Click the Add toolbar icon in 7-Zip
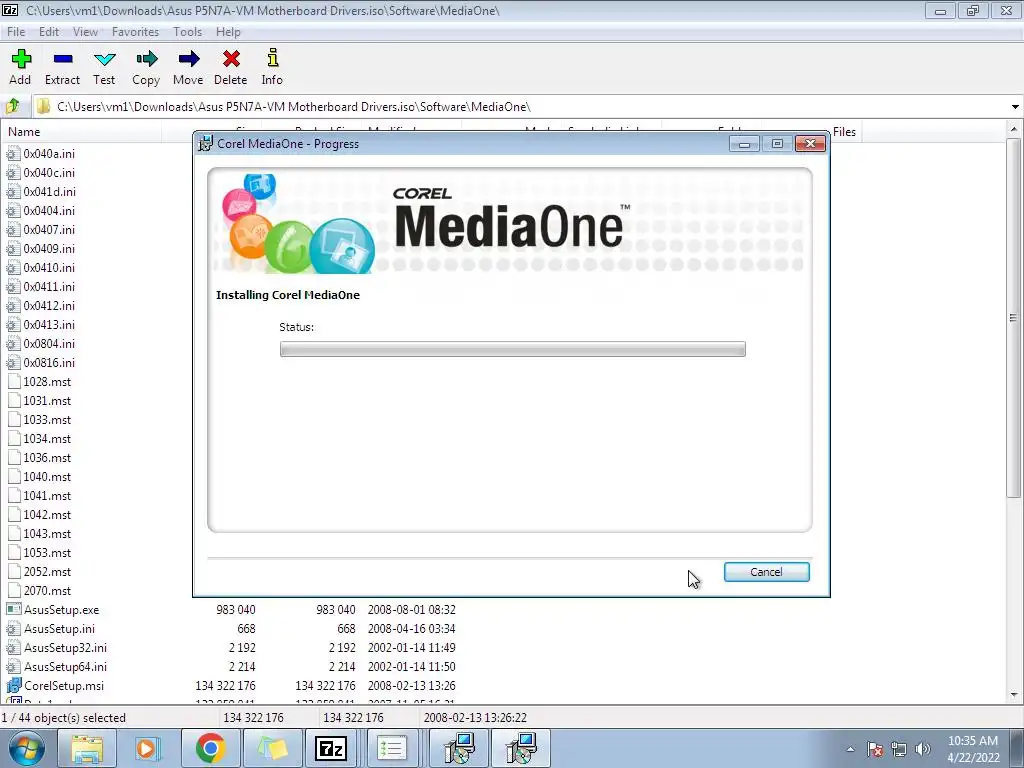This screenshot has width=1024, height=768. pos(21,59)
